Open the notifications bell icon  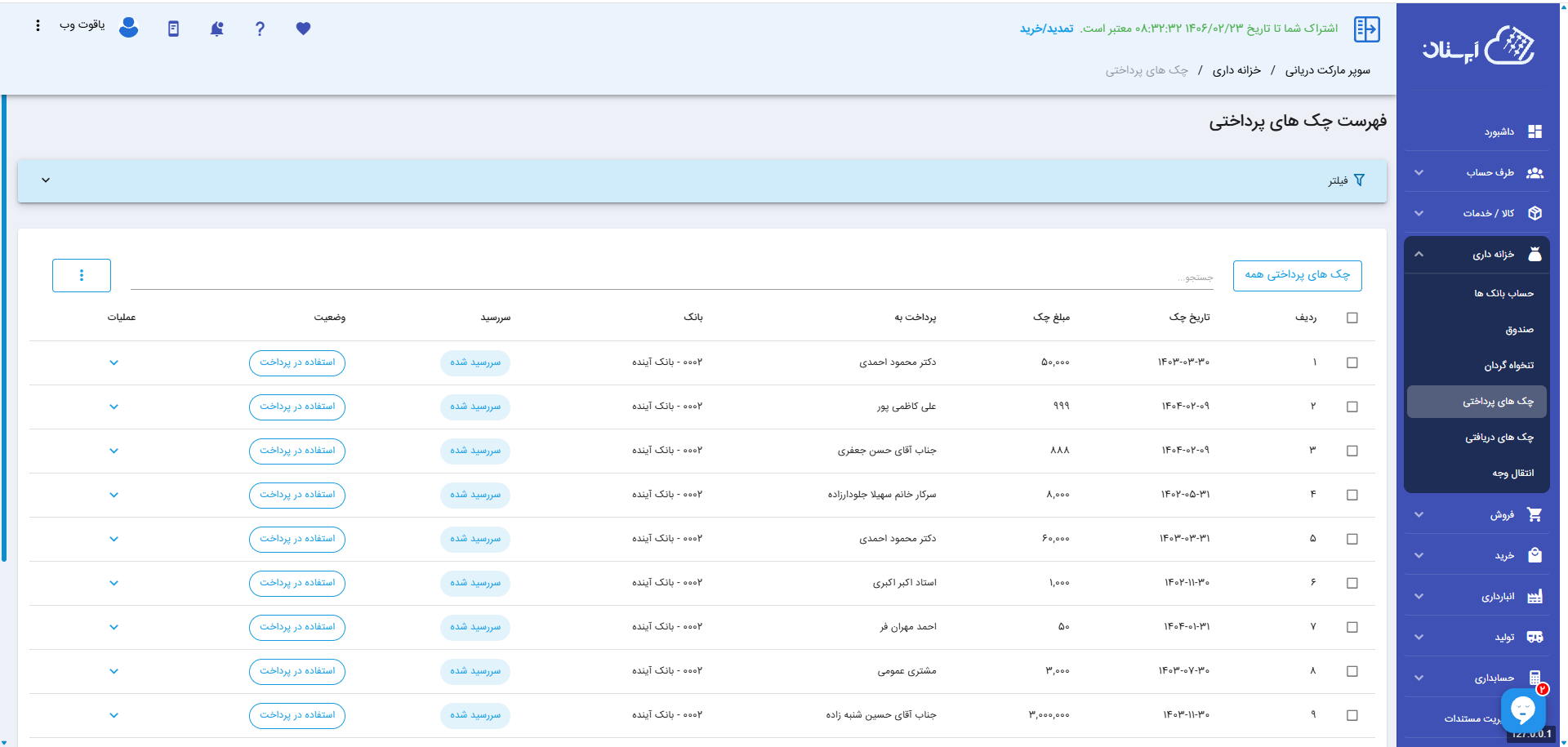(x=216, y=29)
